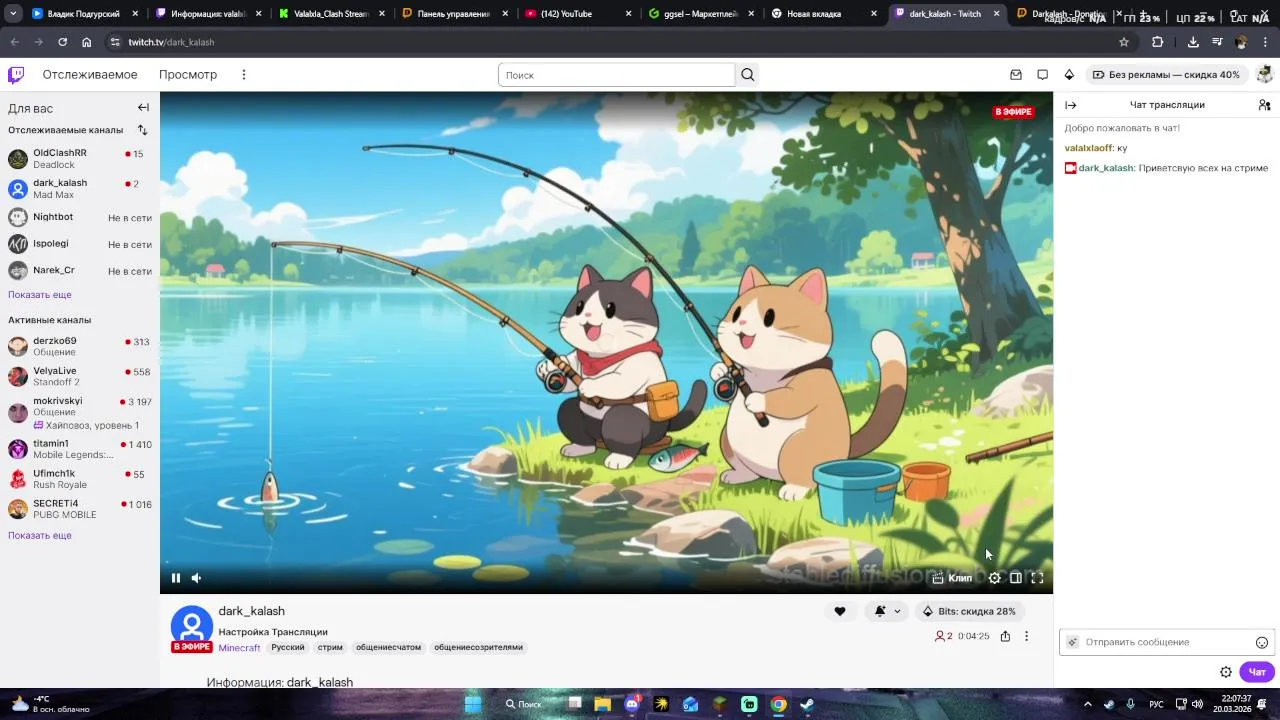The width and height of the screenshot is (1280, 720).
Task: Open Ispolegi channel in sidebar
Action: pyautogui.click(x=79, y=244)
